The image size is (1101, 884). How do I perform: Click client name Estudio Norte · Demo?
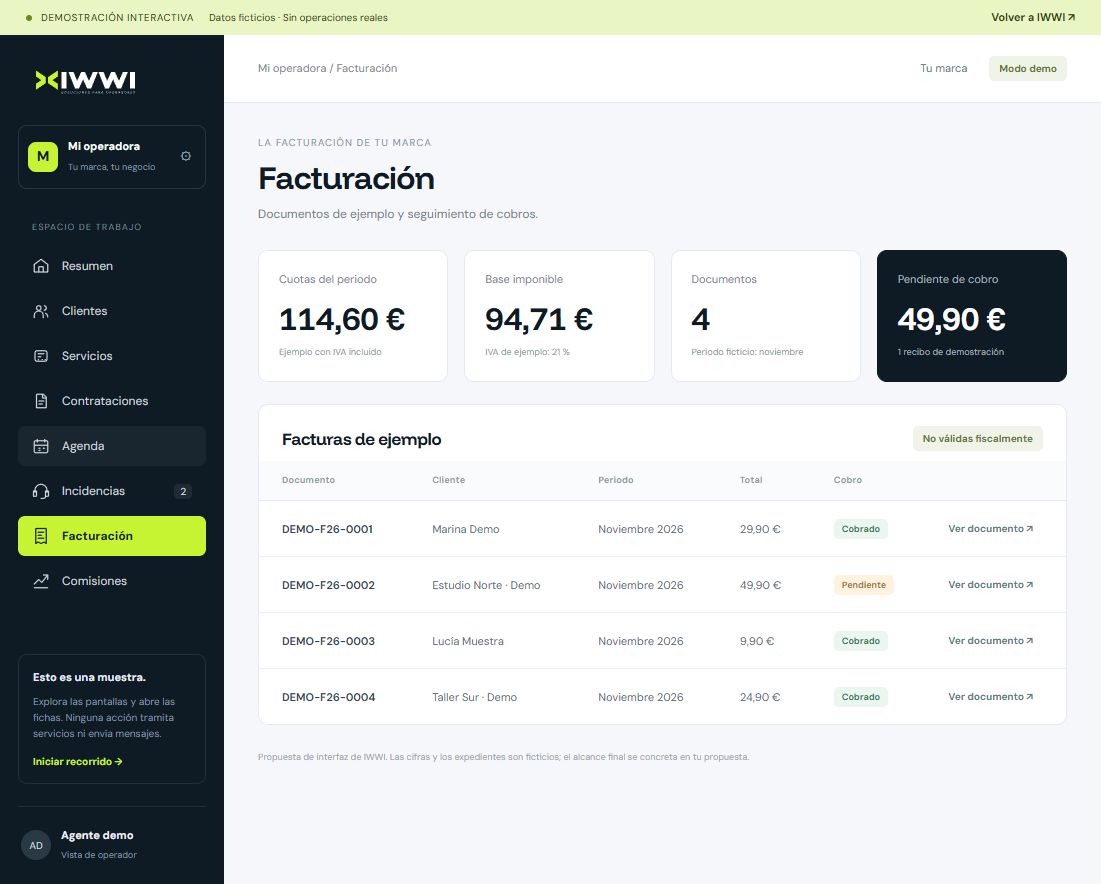point(486,586)
